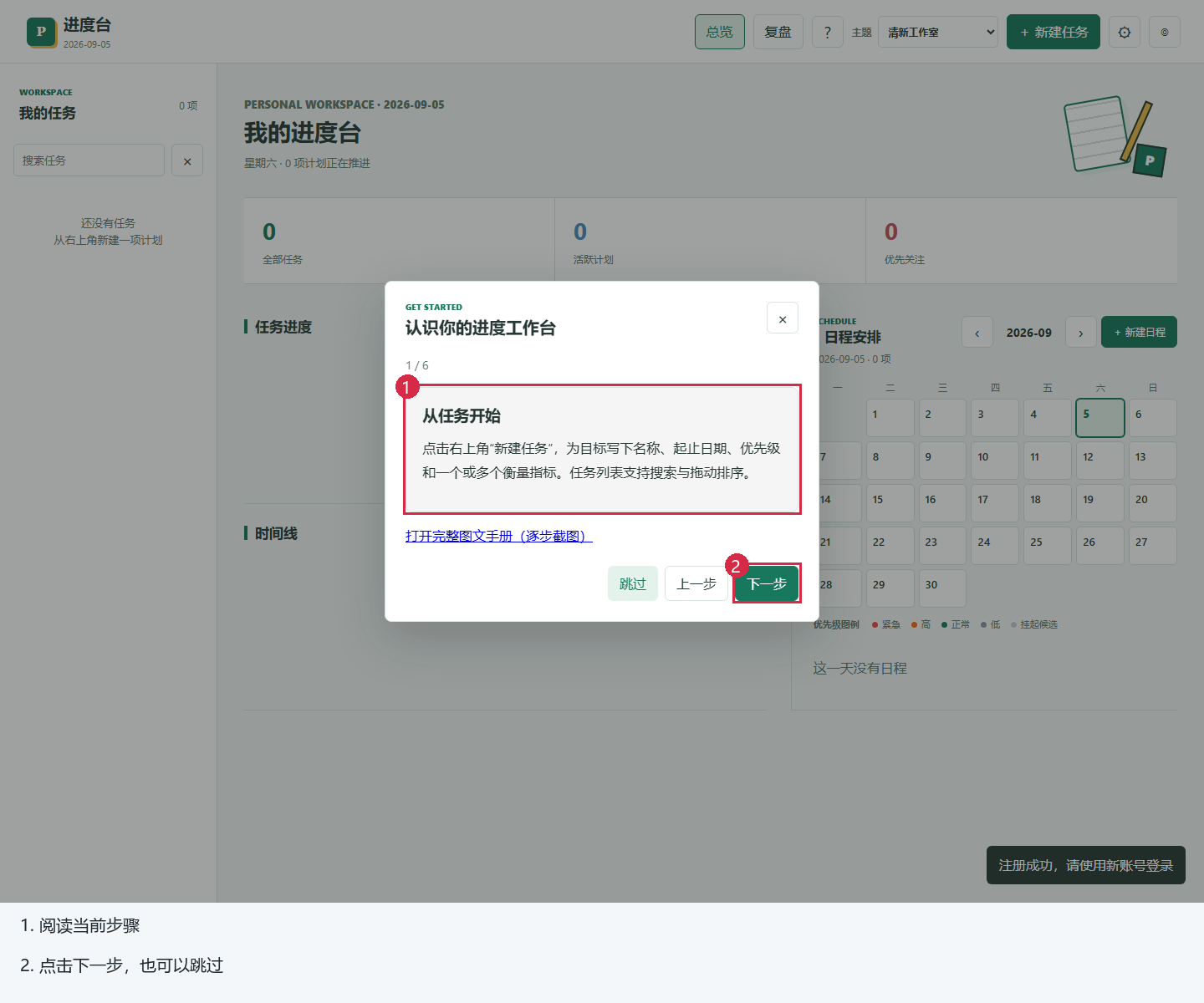Click the 新建日程 button

1139,332
